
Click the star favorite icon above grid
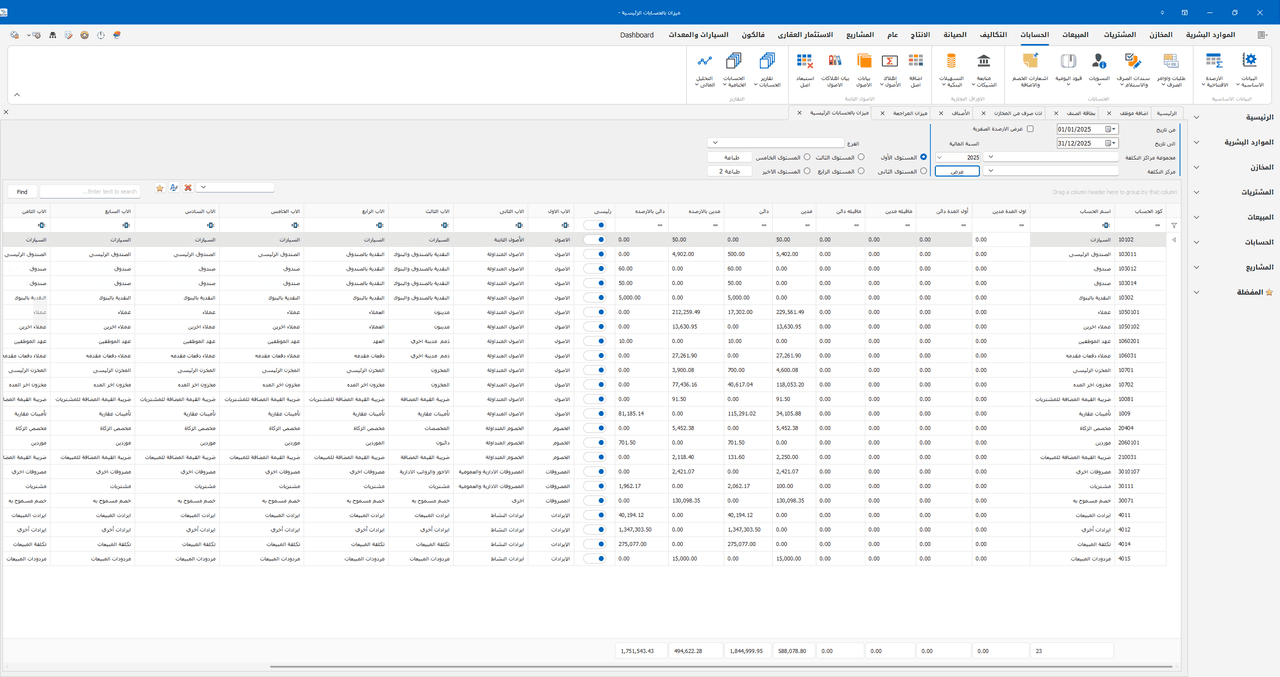160,188
